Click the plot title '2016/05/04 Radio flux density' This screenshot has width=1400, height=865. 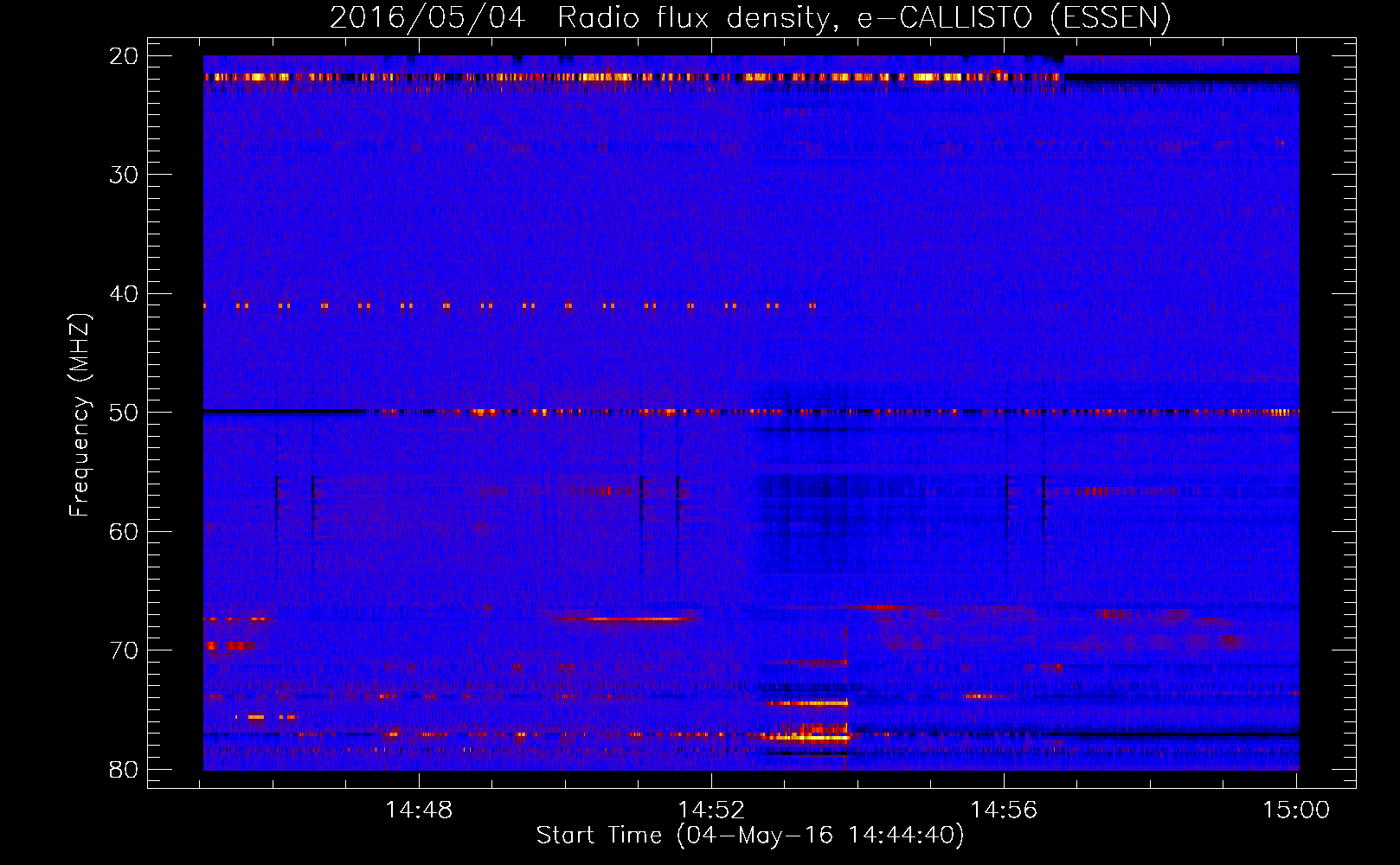(x=749, y=17)
